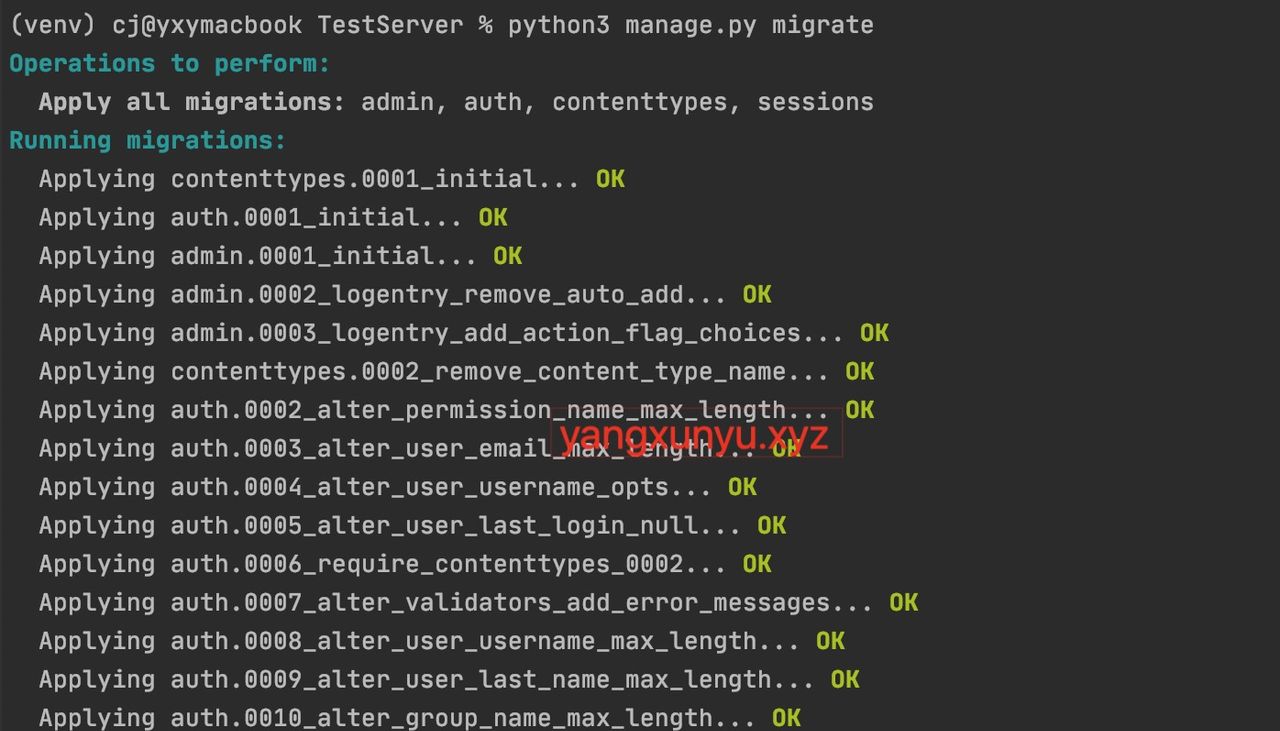Click OK after auth.0006_require_contenttypes_0002
Image resolution: width=1280 pixels, height=731 pixels.
pyautogui.click(x=757, y=564)
